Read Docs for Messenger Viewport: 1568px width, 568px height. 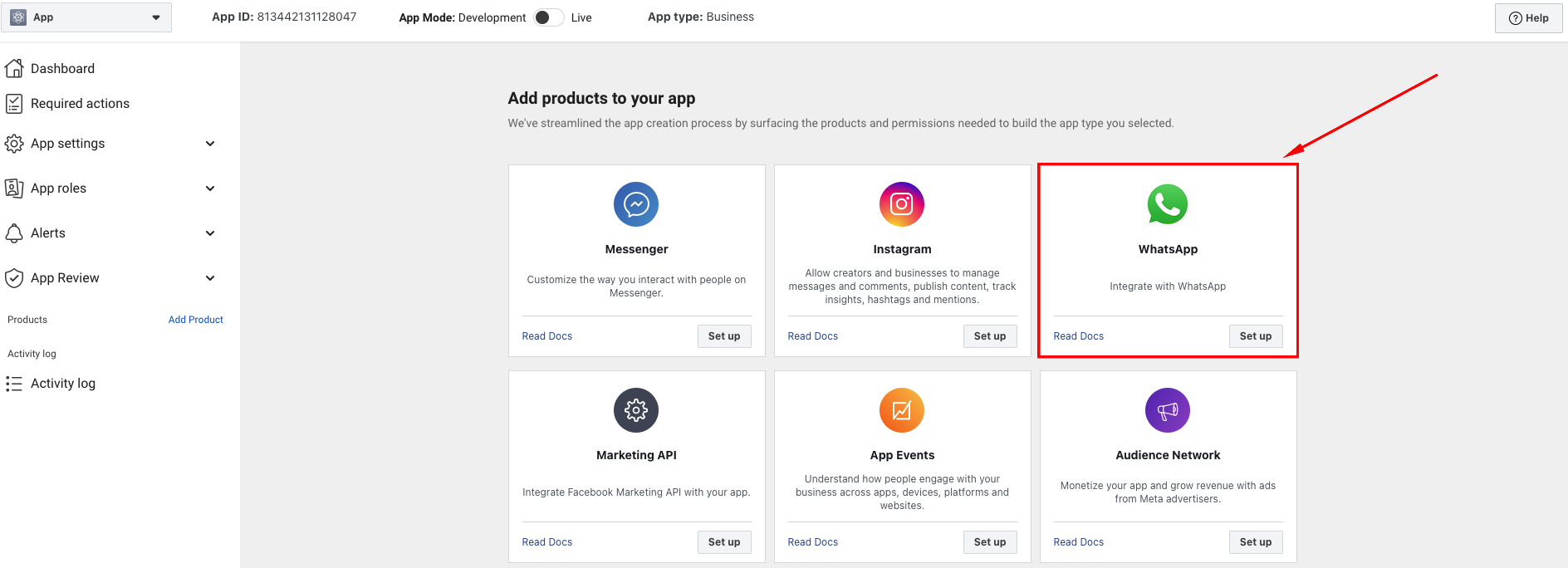coord(546,336)
